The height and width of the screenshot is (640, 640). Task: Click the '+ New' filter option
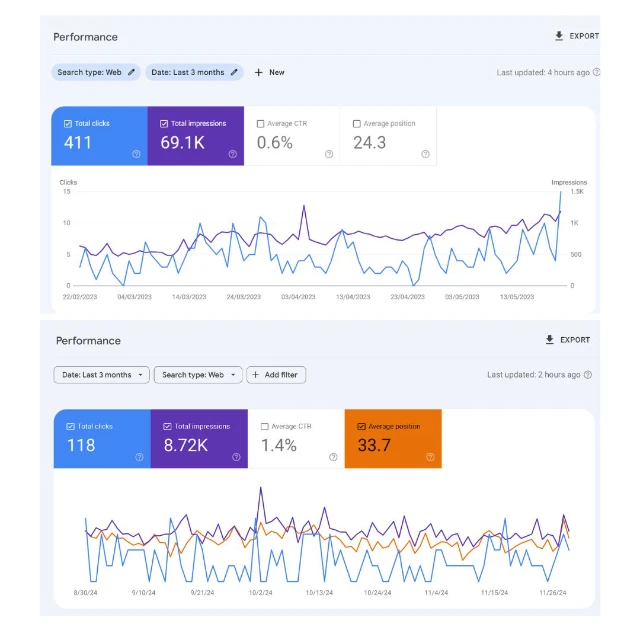(x=269, y=72)
